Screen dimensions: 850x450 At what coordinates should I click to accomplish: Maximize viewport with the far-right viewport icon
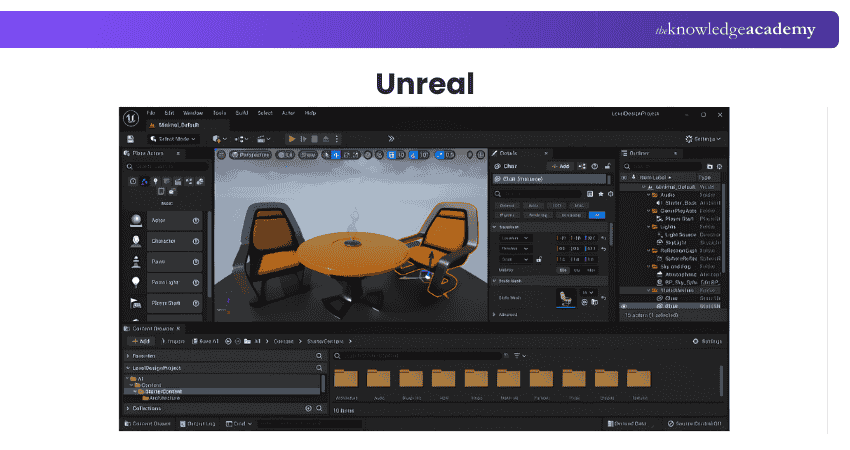(x=480, y=155)
